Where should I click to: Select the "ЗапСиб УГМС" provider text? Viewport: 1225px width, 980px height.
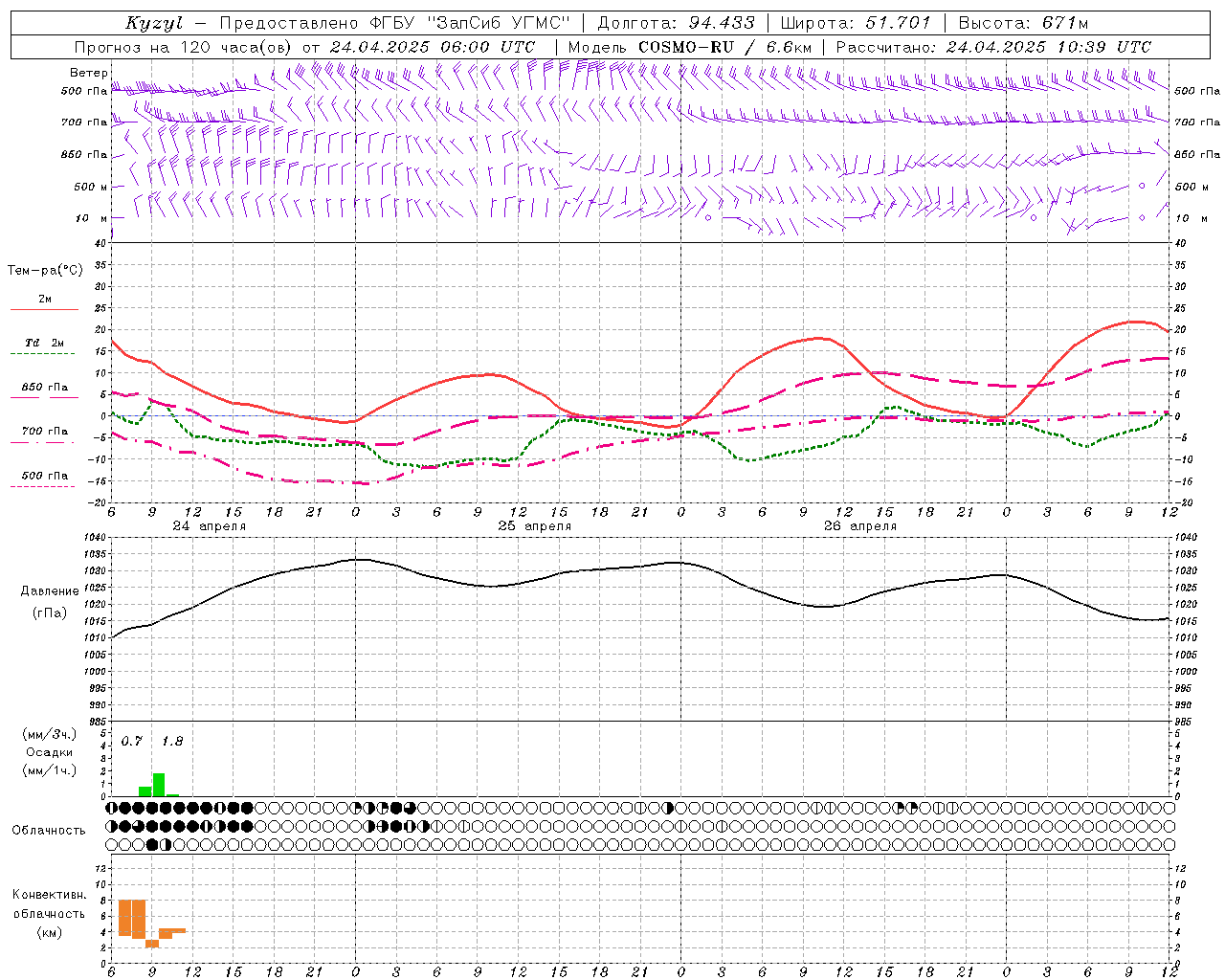point(498,23)
